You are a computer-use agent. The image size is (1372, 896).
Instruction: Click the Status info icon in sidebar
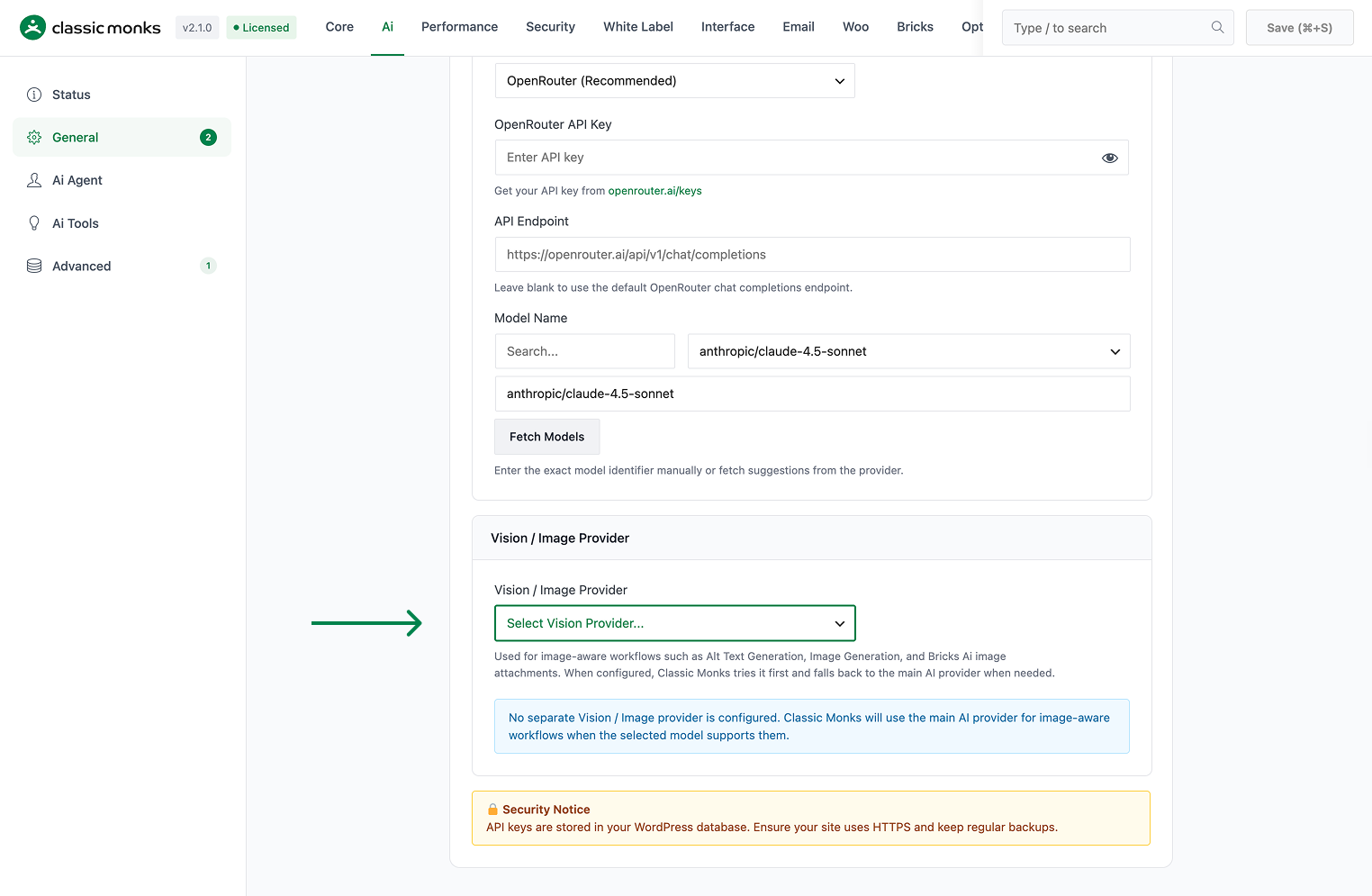(x=34, y=95)
